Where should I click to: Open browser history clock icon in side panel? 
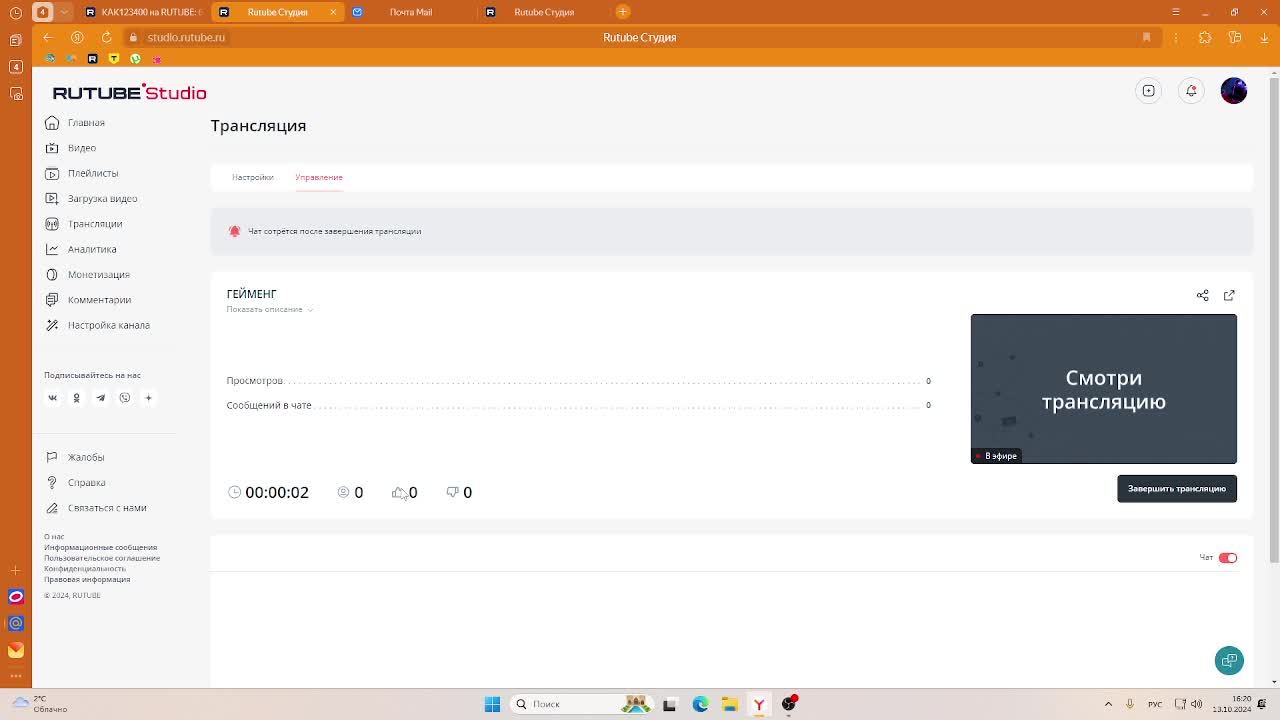(x=15, y=13)
